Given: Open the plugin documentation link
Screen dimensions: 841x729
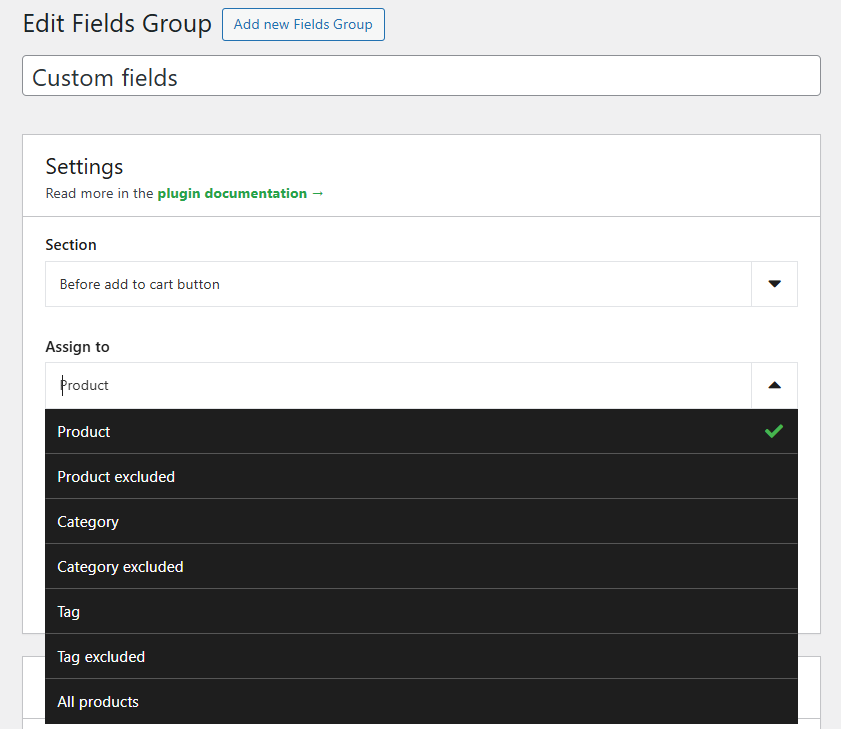Looking at the screenshot, I should [232, 193].
